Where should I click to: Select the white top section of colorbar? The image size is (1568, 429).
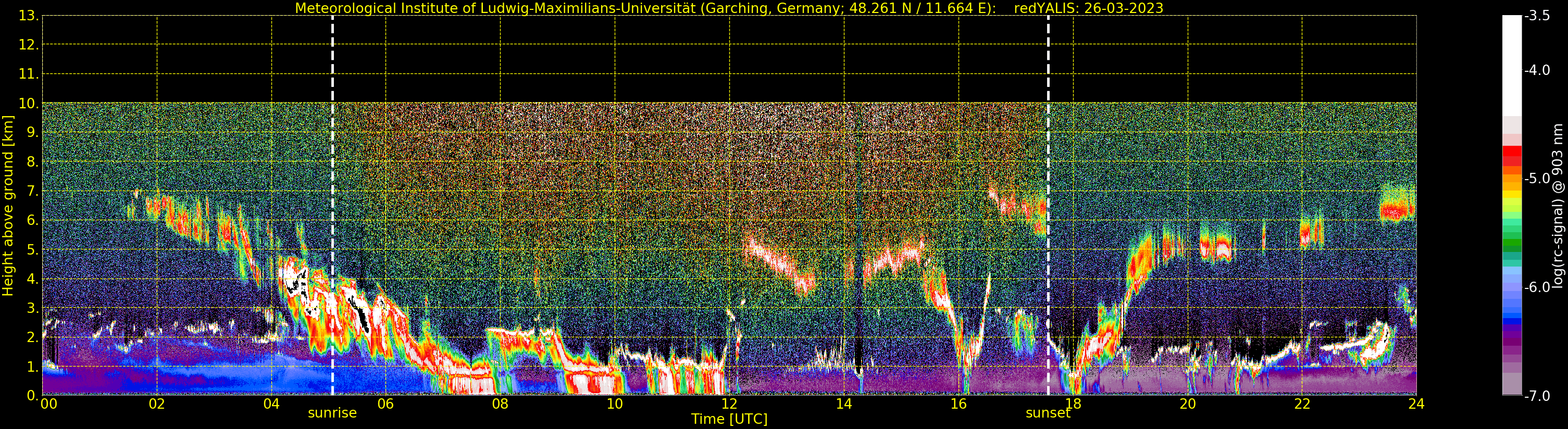pyautogui.click(x=1512, y=66)
